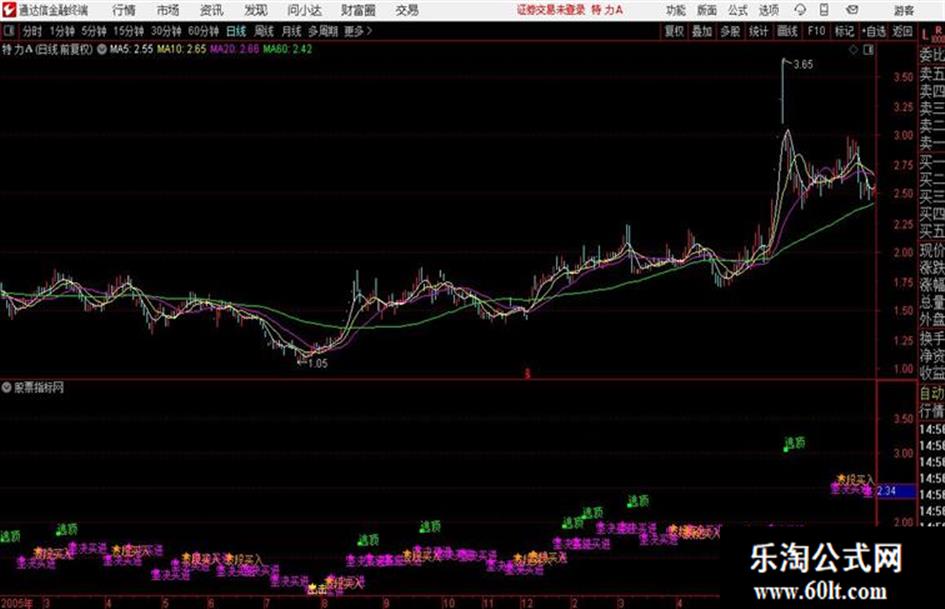Toggle the 自选 watchlist button

pyautogui.click(x=874, y=31)
